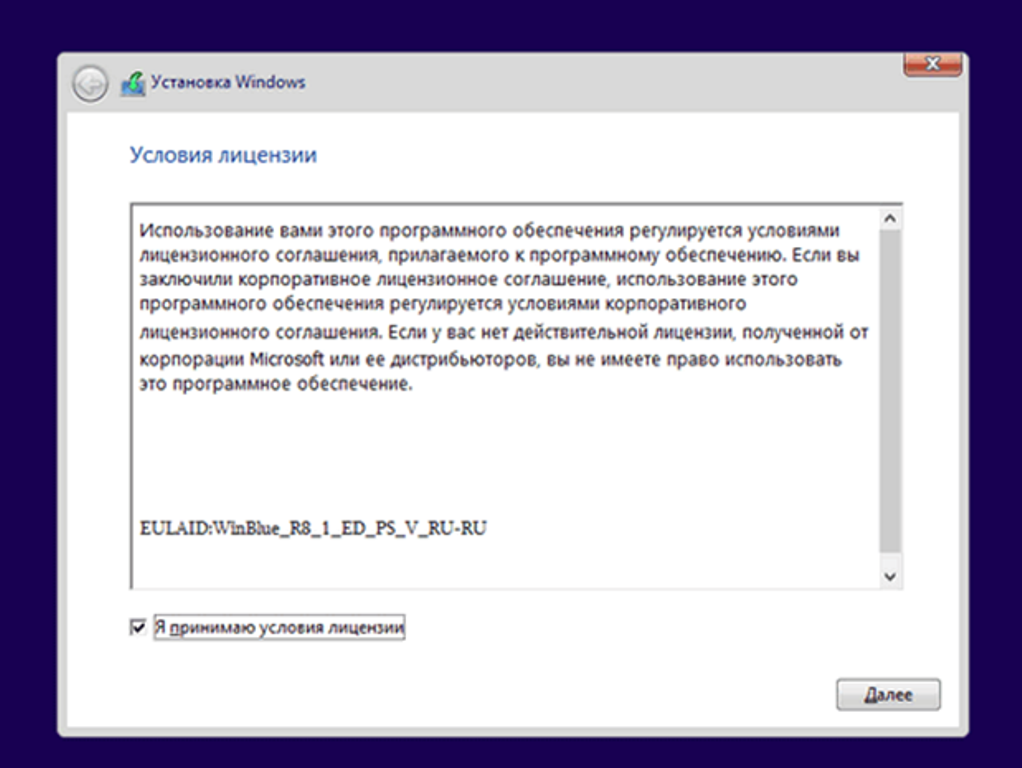
Task: Click the license paragraph starting 'Использование вами'
Action: coord(503,306)
